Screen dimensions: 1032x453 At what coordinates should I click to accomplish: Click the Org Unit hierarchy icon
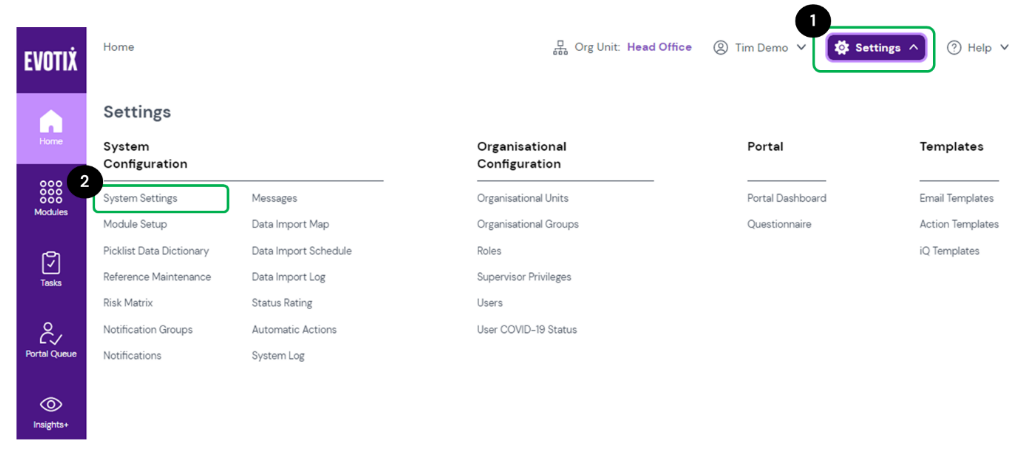click(560, 48)
